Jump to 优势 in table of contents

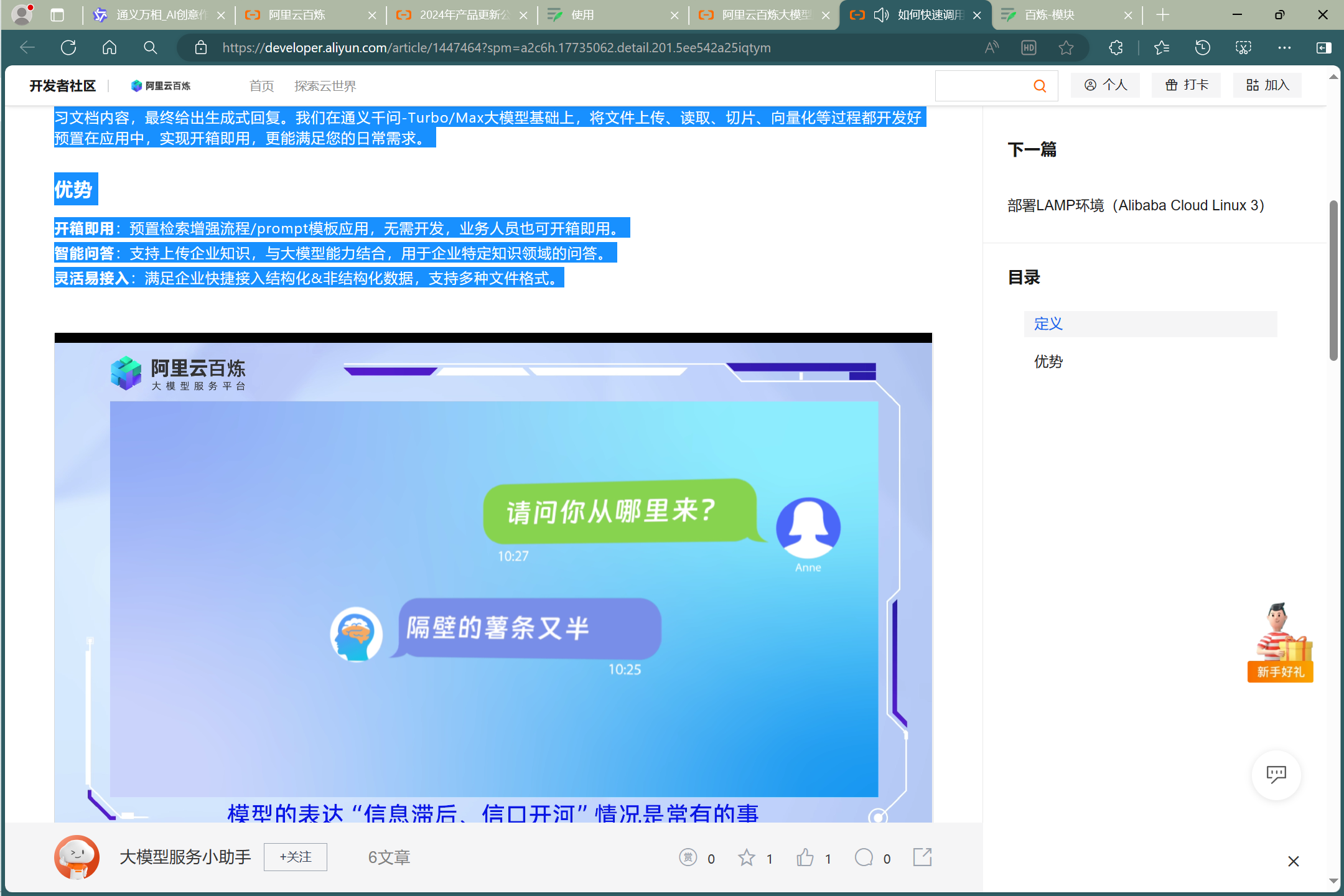[x=1048, y=362]
